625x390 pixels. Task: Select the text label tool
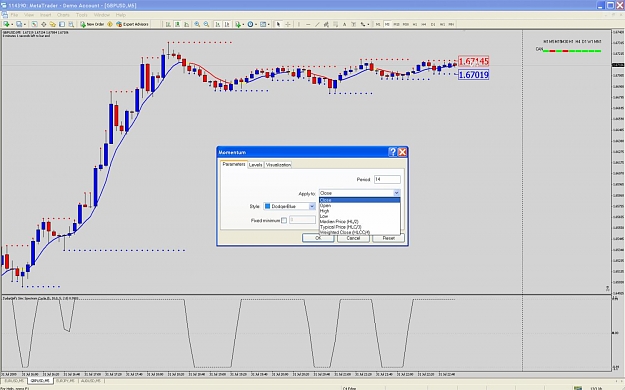[353, 24]
